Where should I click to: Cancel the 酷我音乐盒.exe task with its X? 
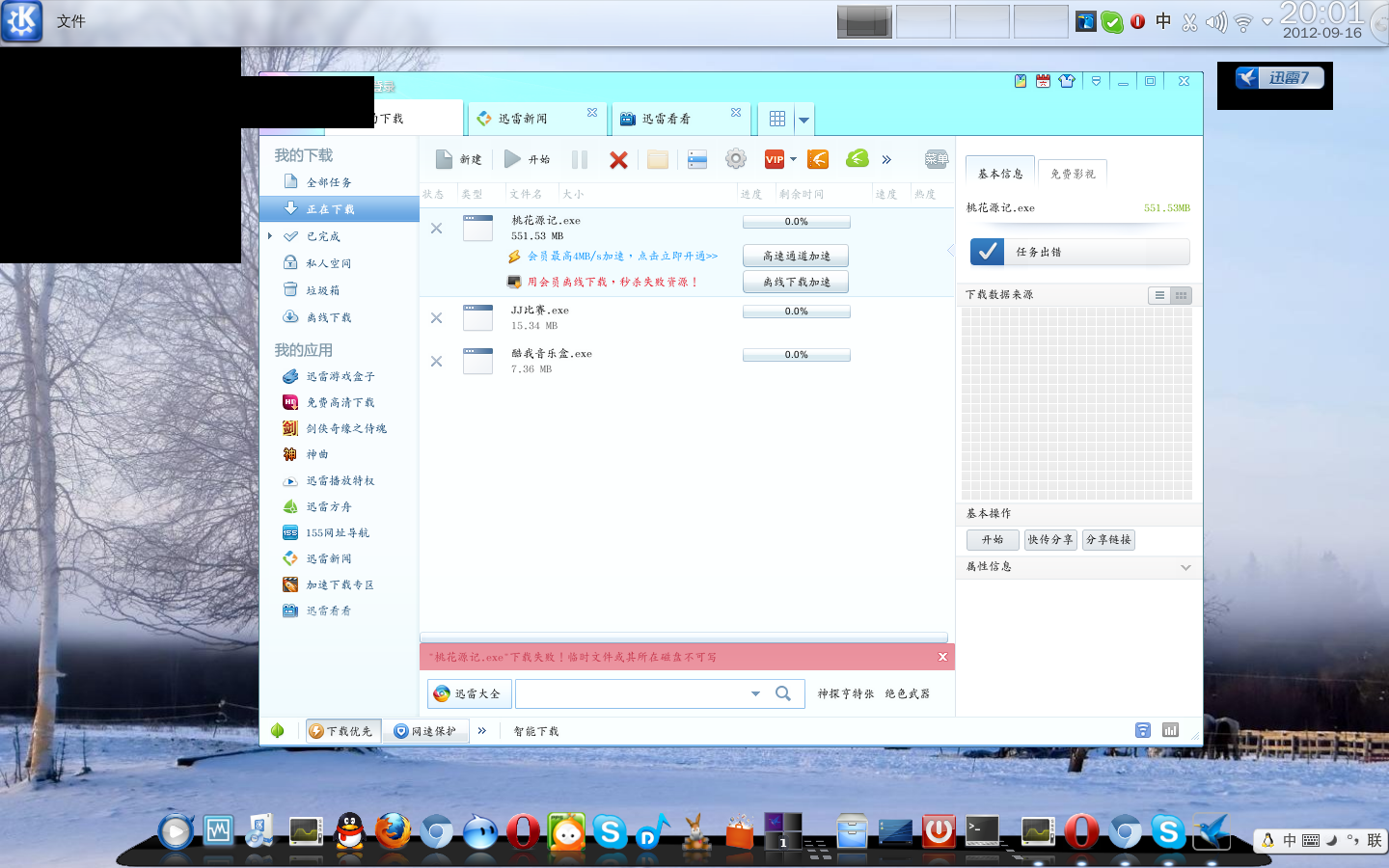point(436,362)
